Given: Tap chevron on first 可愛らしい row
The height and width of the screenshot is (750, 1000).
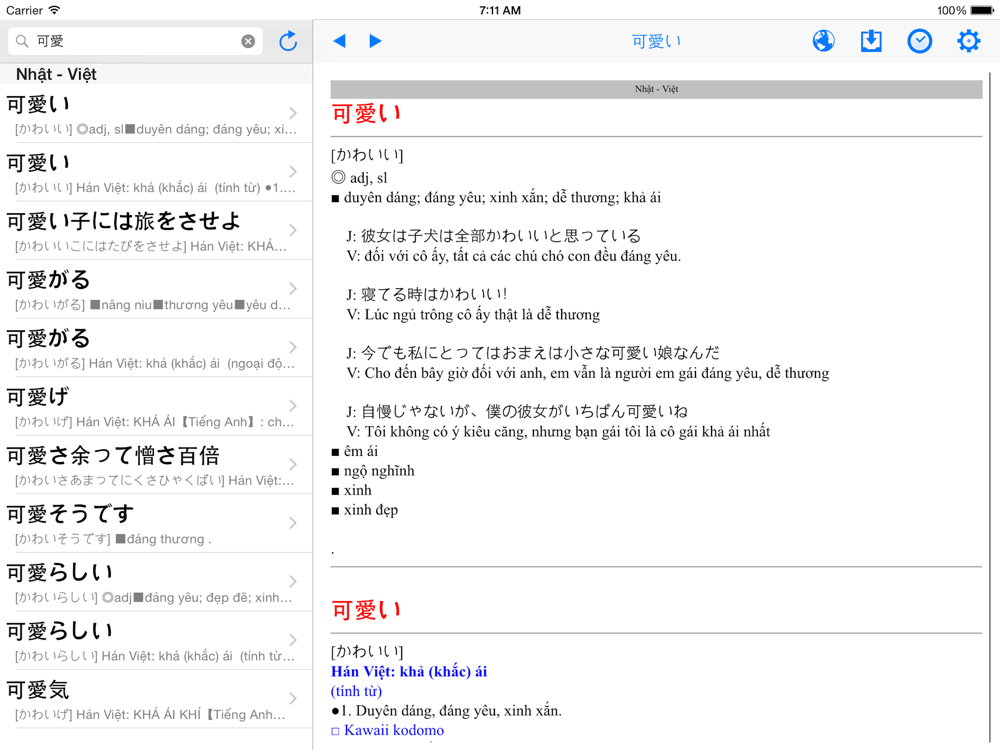Looking at the screenshot, I should click(x=293, y=582).
